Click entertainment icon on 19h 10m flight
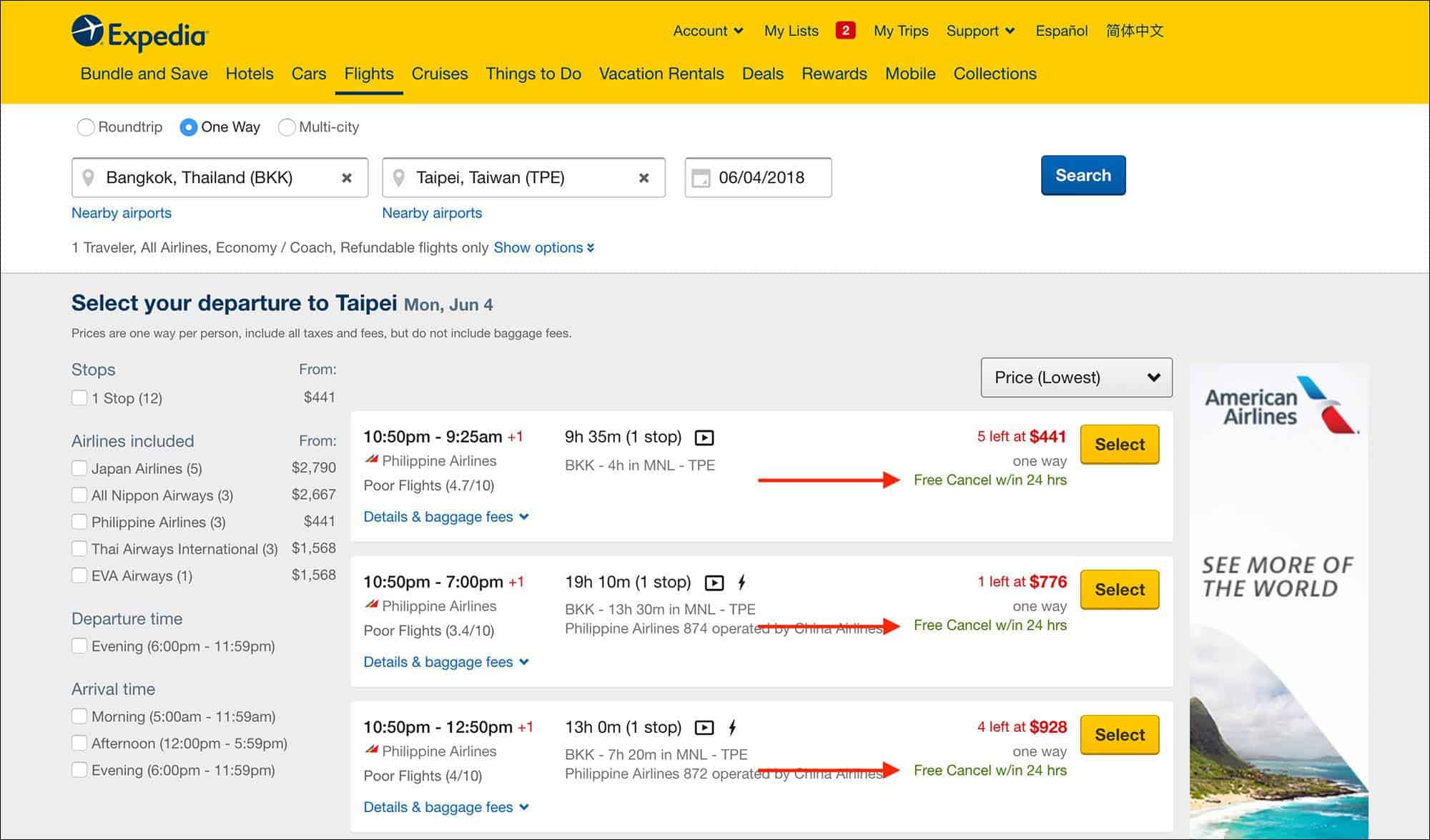 point(714,583)
